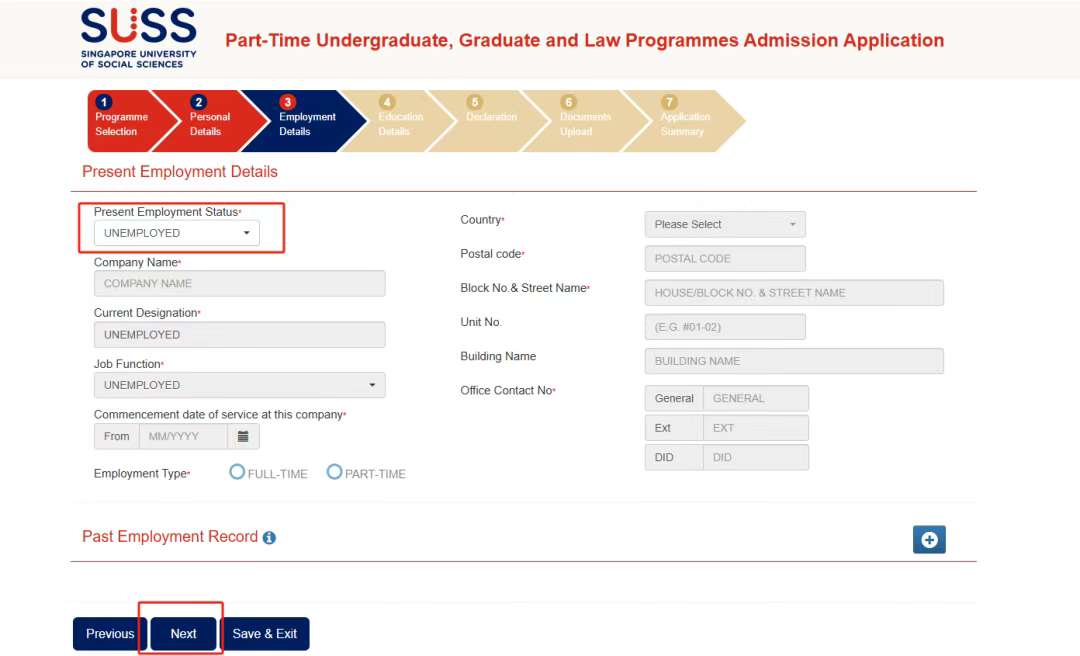Add a past employment record with plus button
The image size is (1080, 656).
[x=929, y=540]
